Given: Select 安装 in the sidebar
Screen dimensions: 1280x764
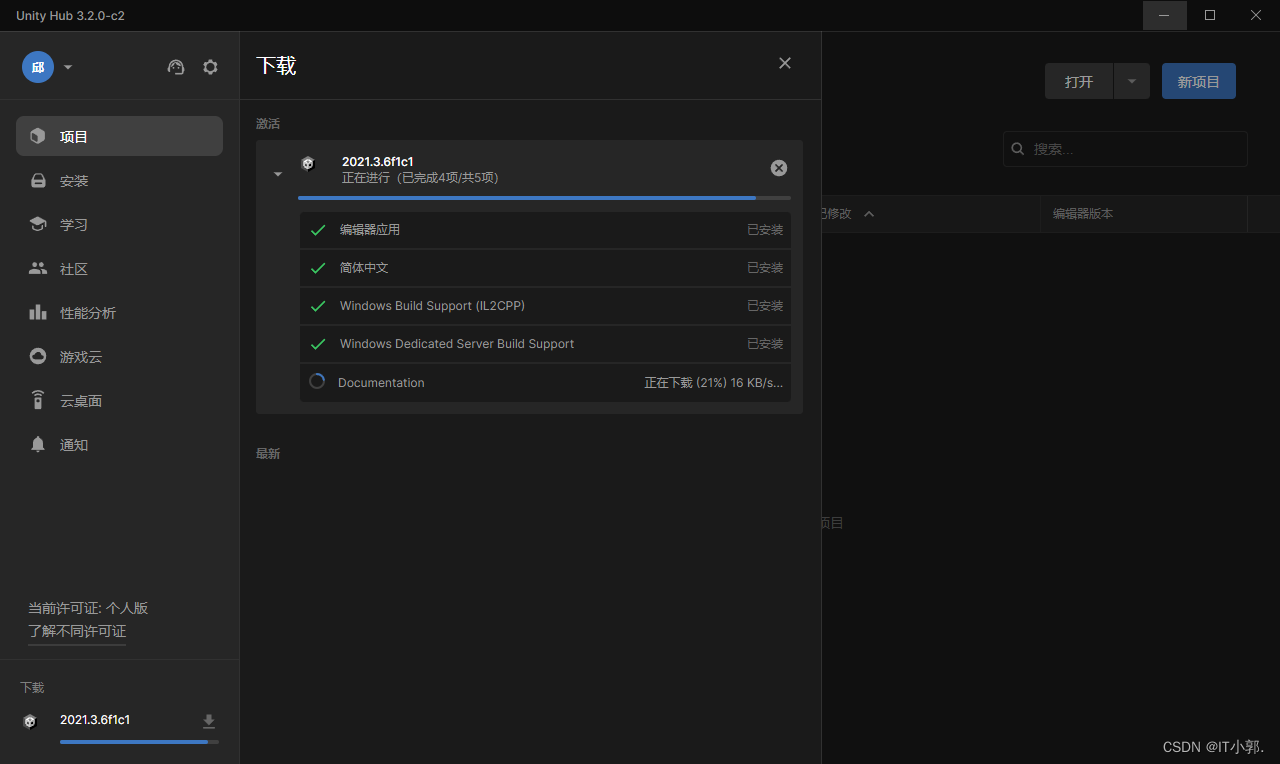Looking at the screenshot, I should coord(119,180).
